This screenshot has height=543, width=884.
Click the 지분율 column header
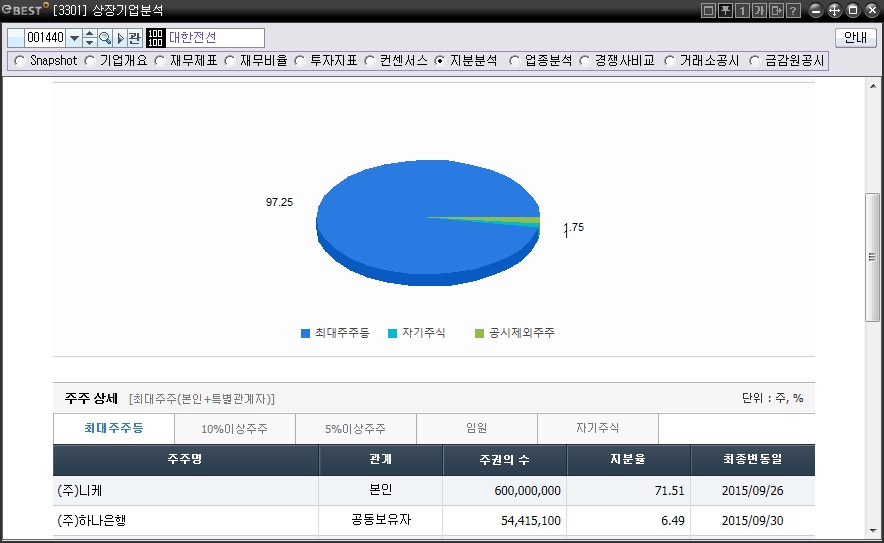(x=629, y=460)
